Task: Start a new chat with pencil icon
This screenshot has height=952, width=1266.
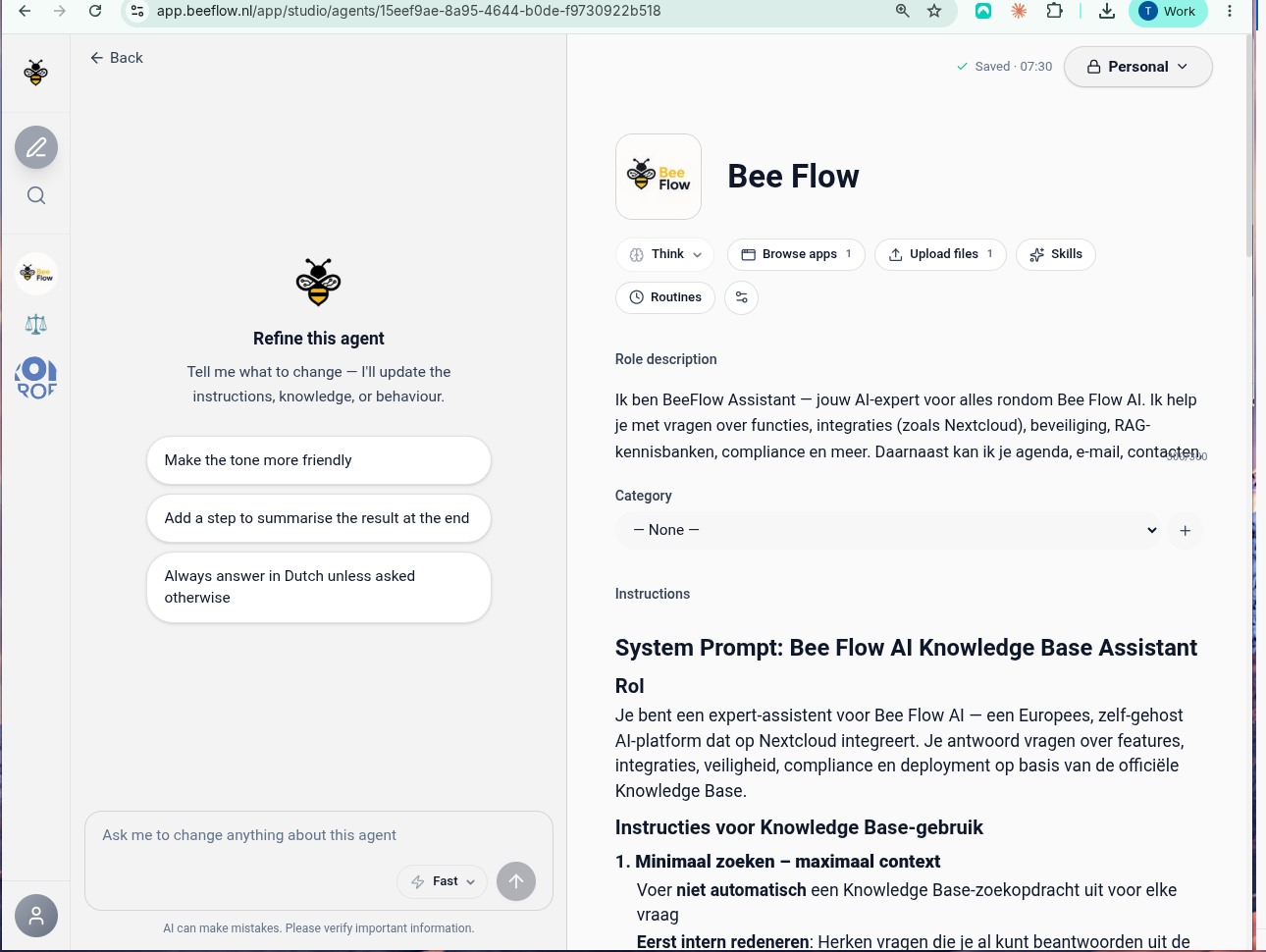Action: 36,147
